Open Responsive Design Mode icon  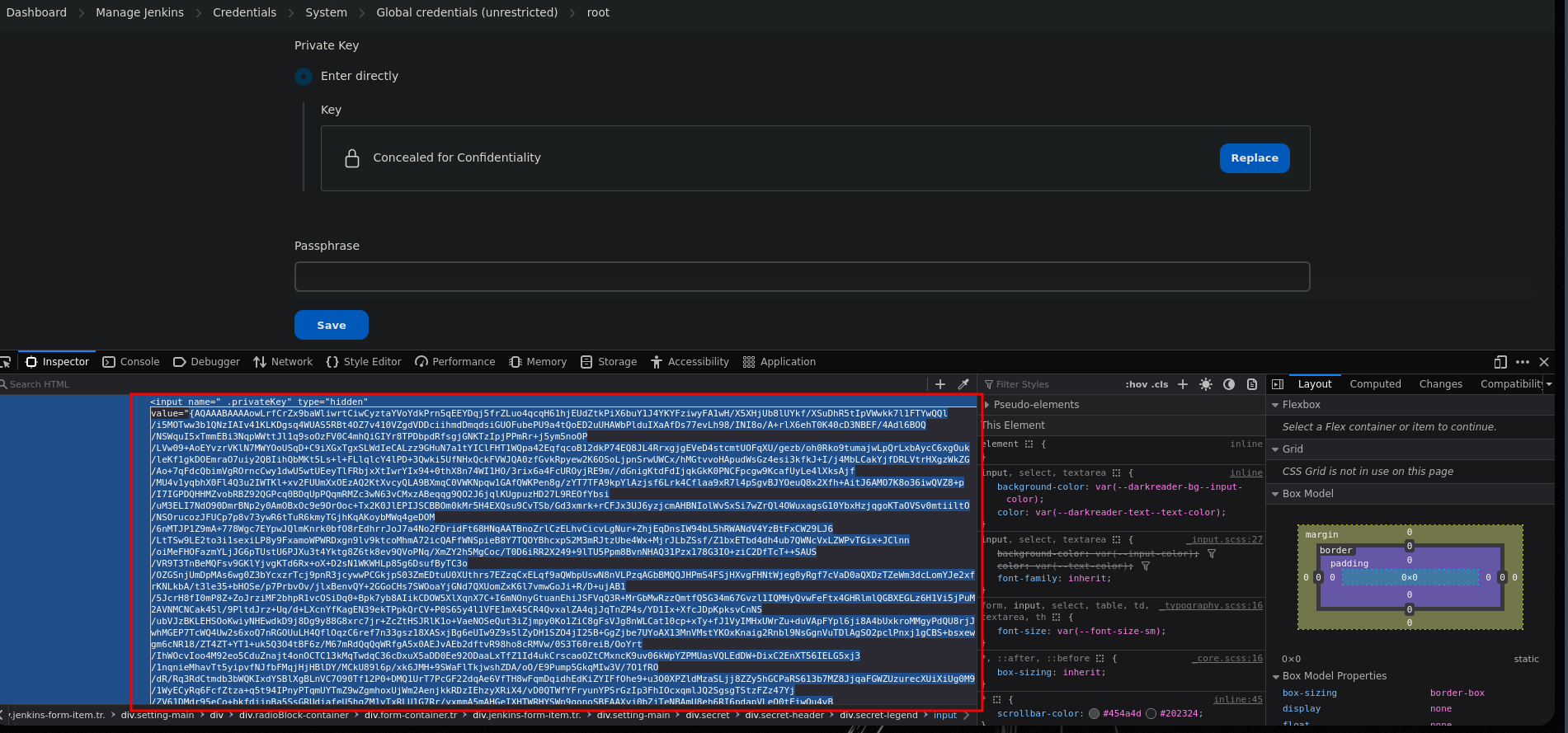tap(1500, 362)
